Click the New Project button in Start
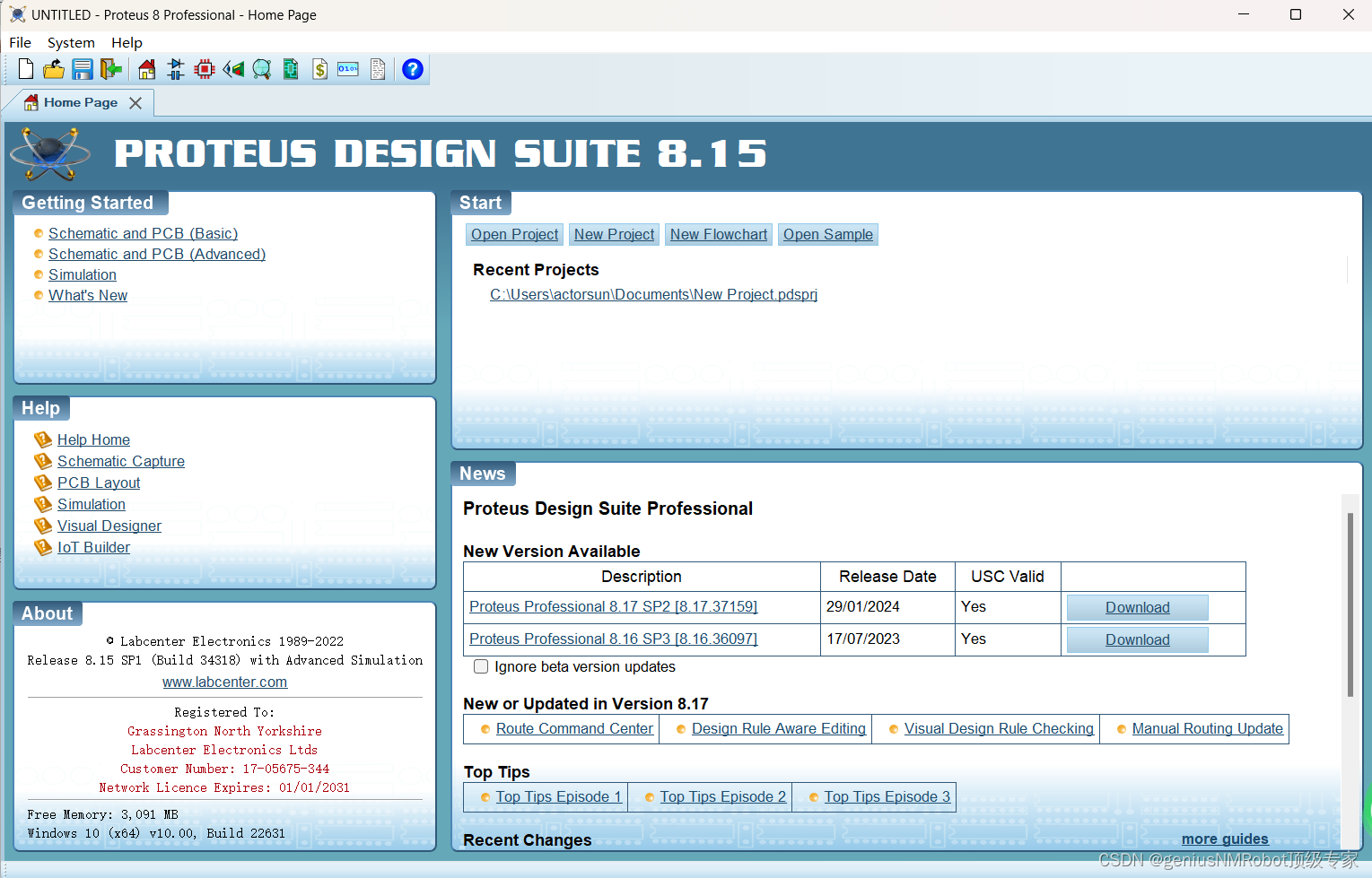The height and width of the screenshot is (878, 1372). tap(615, 234)
